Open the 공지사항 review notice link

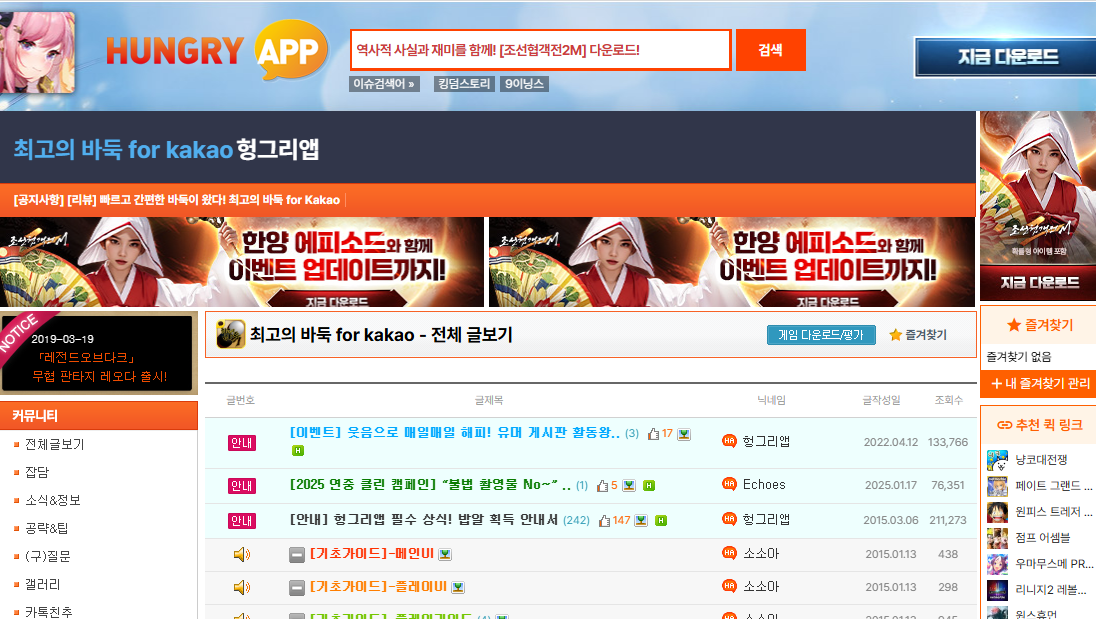pos(176,200)
